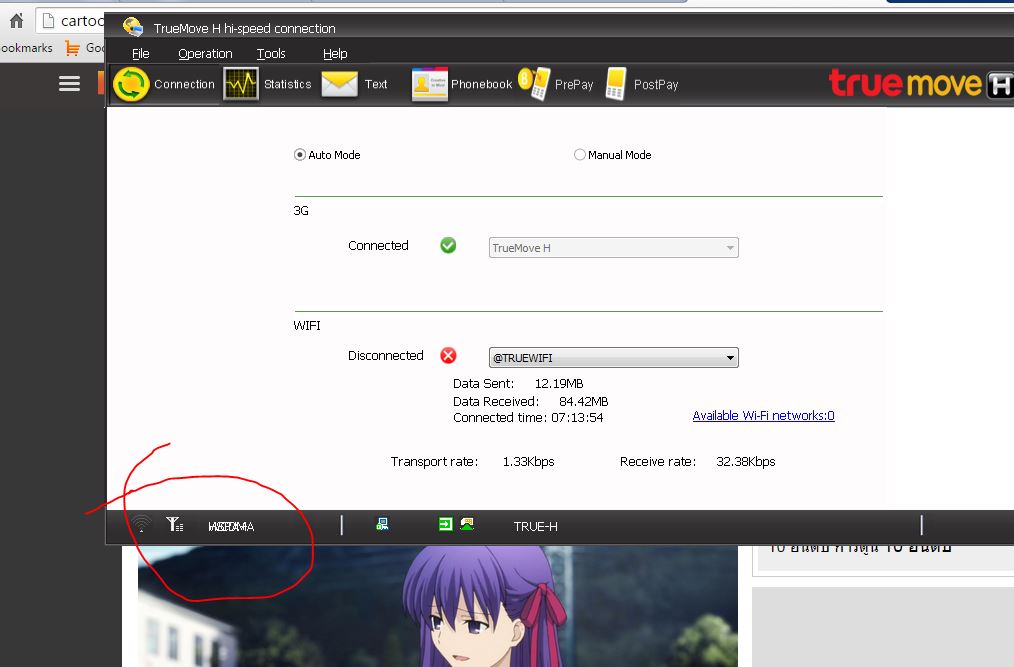
Task: Click the picture status icon beside TRUE-H
Action: pyautogui.click(x=467, y=524)
